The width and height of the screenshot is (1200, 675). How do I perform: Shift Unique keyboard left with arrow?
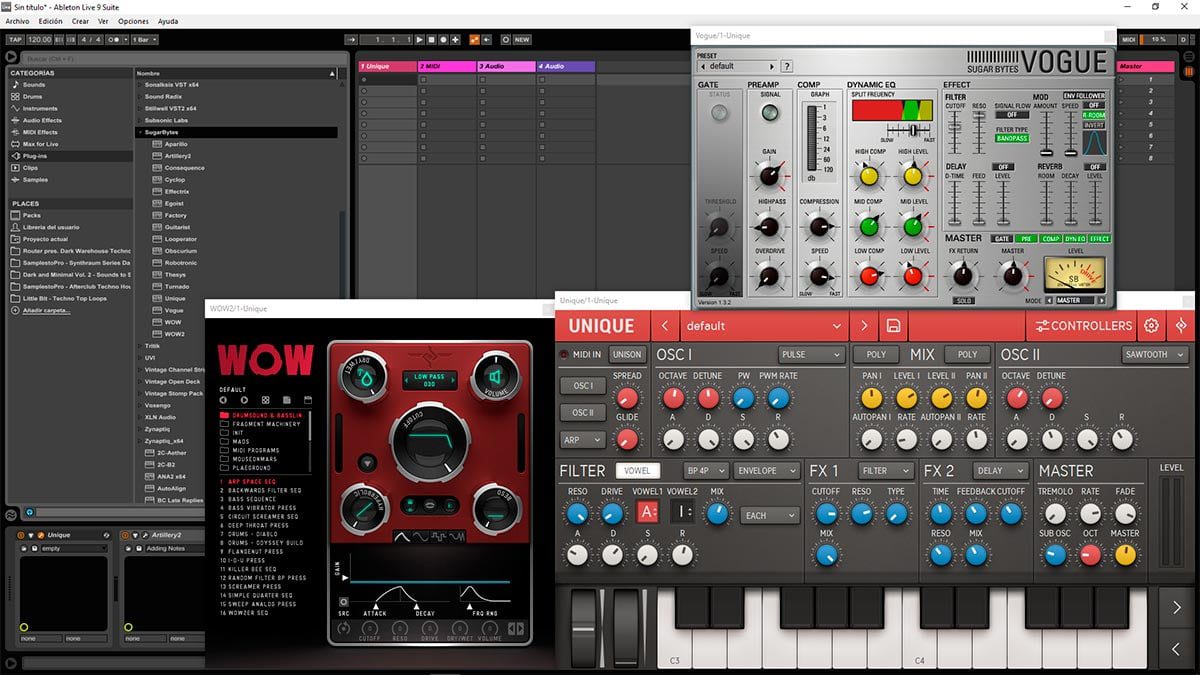click(1176, 649)
